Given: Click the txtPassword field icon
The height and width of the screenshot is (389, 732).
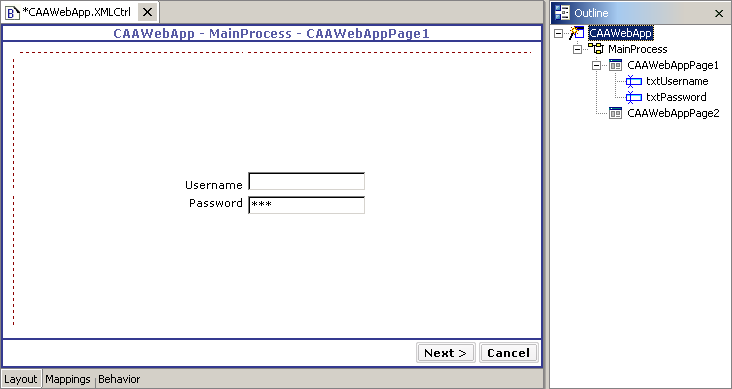Looking at the screenshot, I should pos(634,97).
